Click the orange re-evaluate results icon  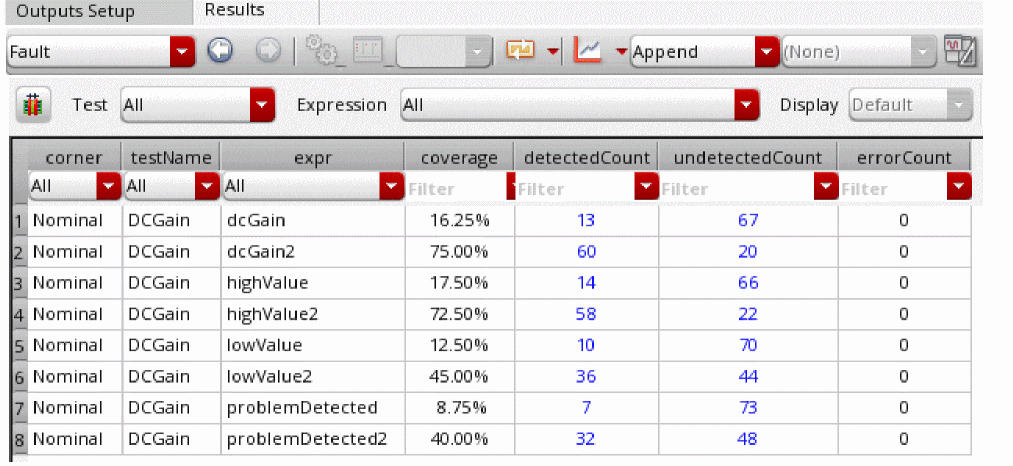[520, 50]
